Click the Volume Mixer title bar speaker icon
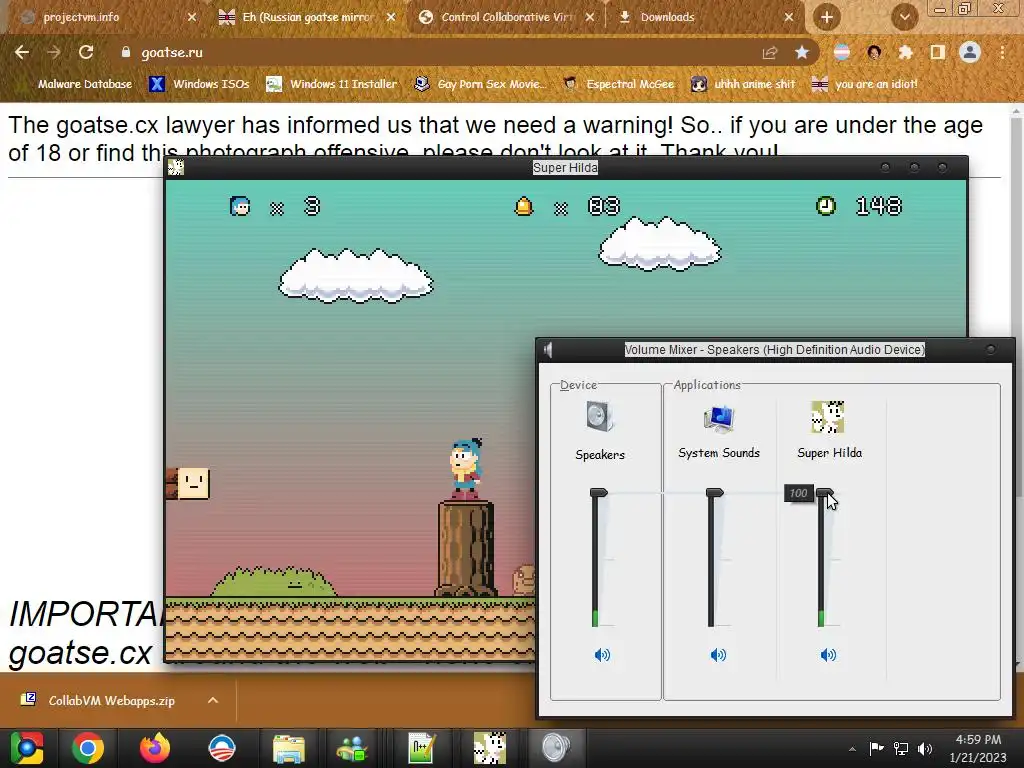1024x768 pixels. coord(547,350)
